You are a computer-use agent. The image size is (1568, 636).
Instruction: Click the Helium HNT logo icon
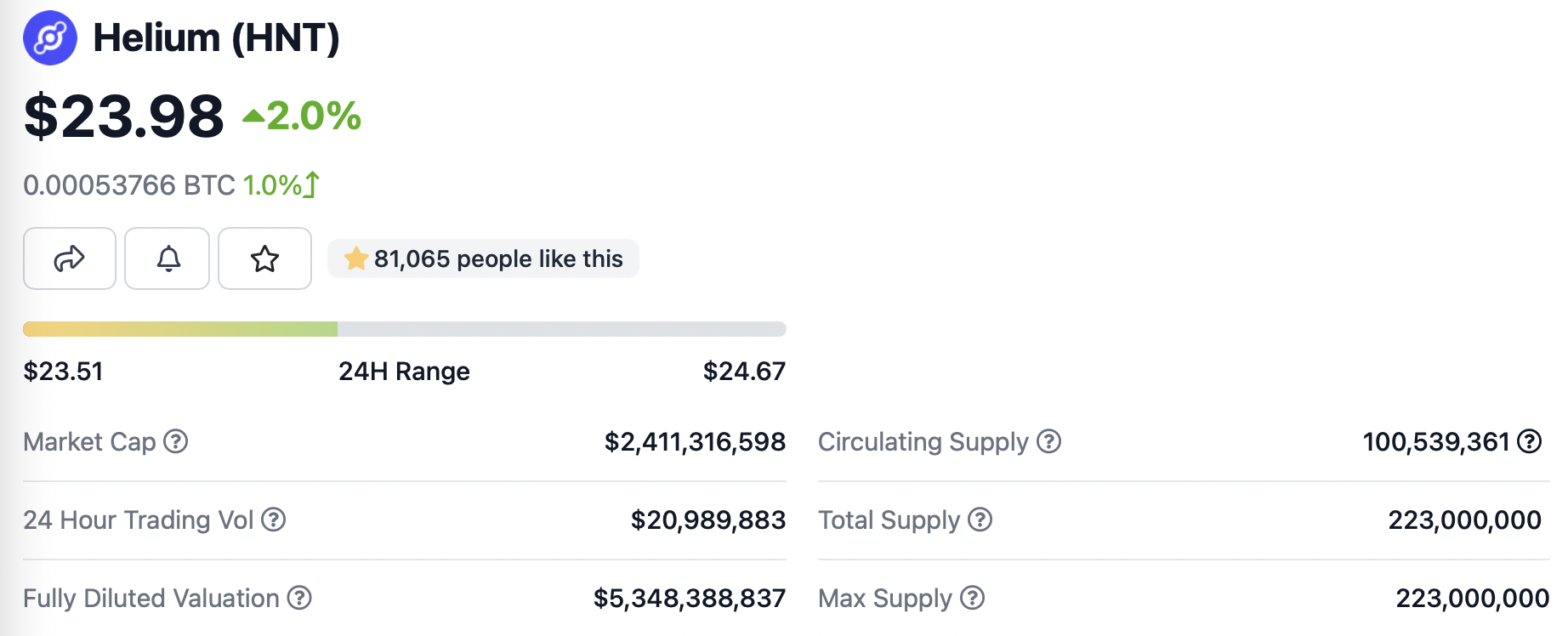pyautogui.click(x=50, y=38)
